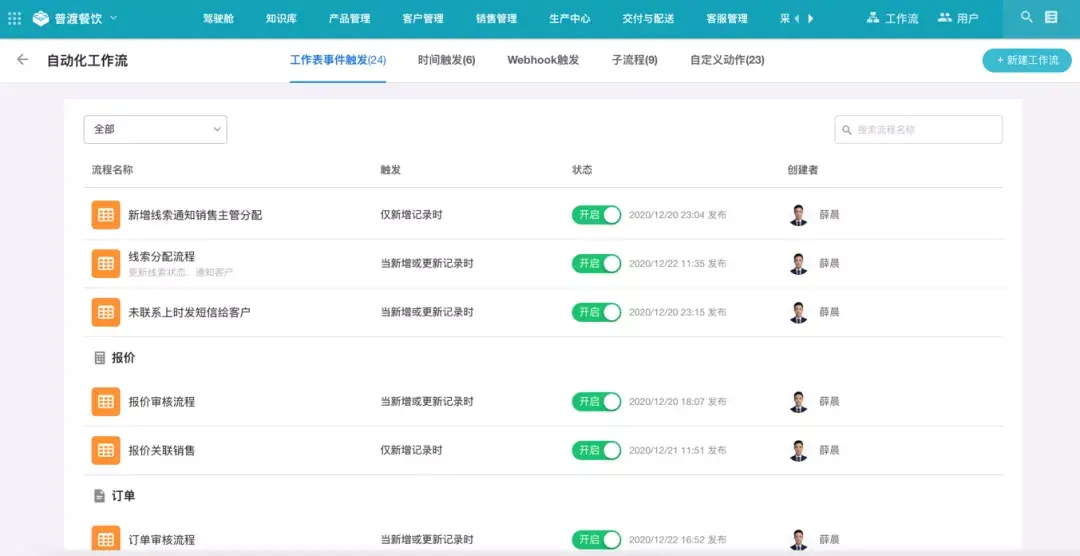Open the 线索分配流程 workflow
The height and width of the screenshot is (556, 1080).
(x=162, y=257)
